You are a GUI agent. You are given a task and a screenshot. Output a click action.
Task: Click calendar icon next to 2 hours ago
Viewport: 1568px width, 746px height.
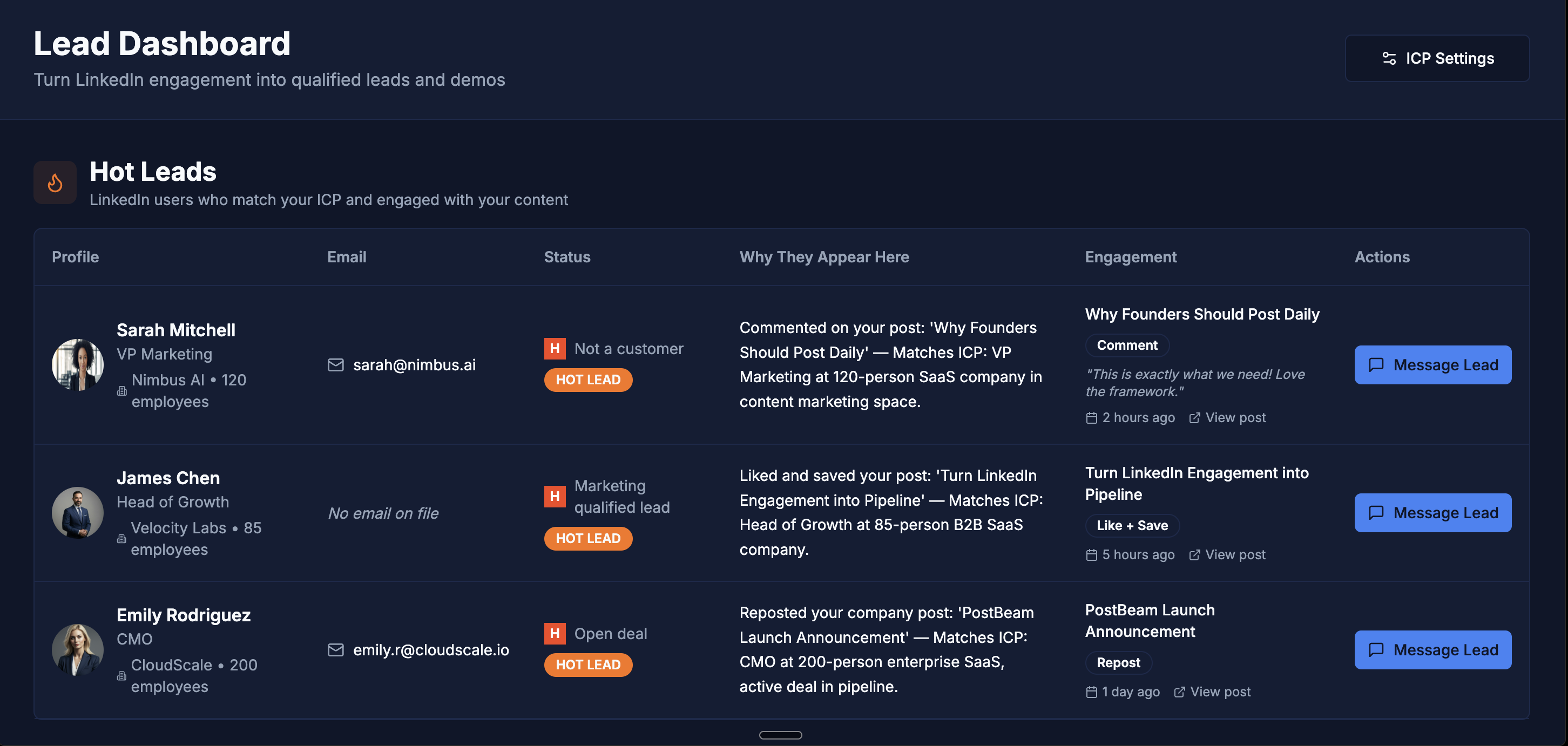coord(1091,418)
